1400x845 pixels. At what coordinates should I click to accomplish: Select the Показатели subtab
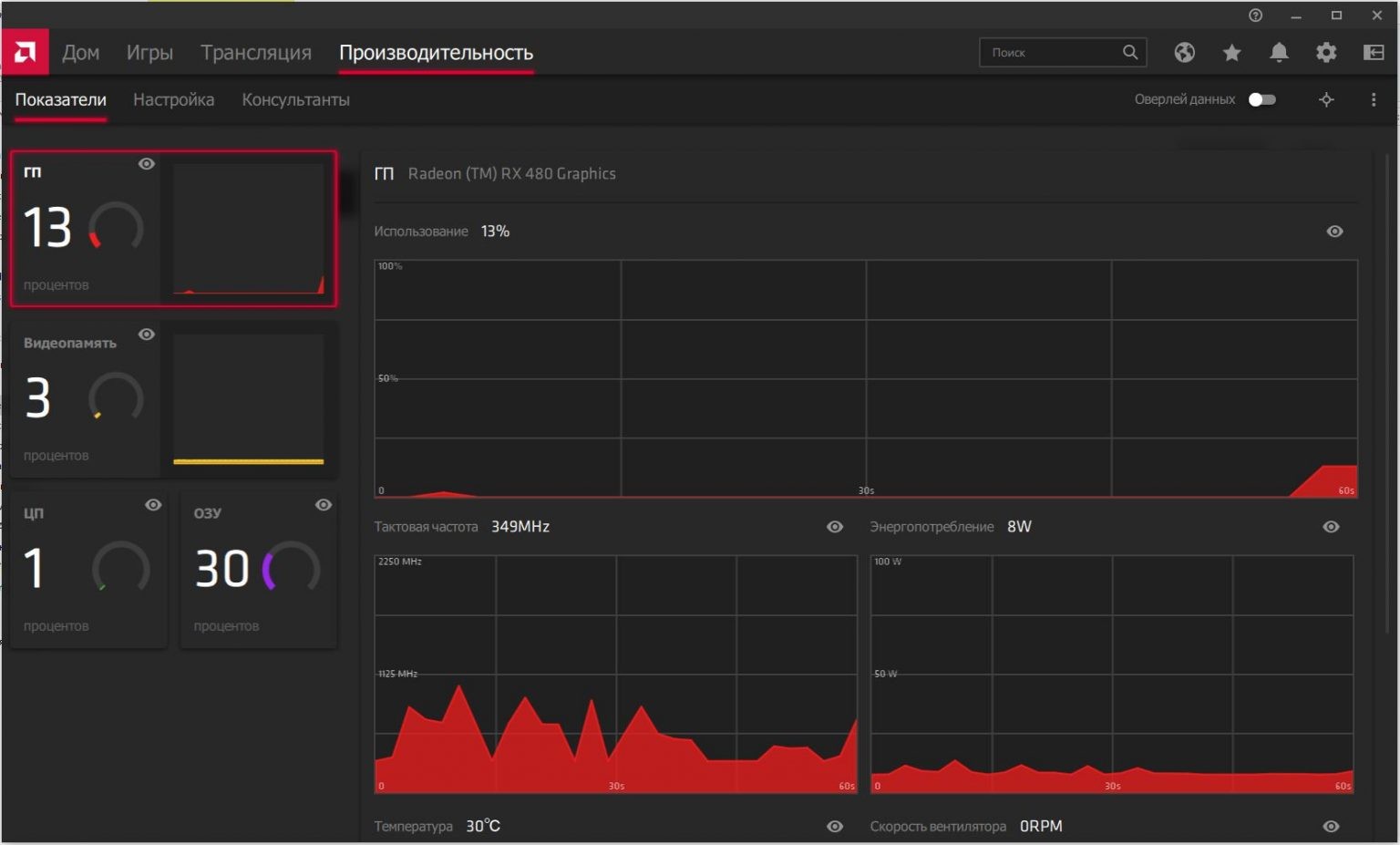[x=60, y=99]
